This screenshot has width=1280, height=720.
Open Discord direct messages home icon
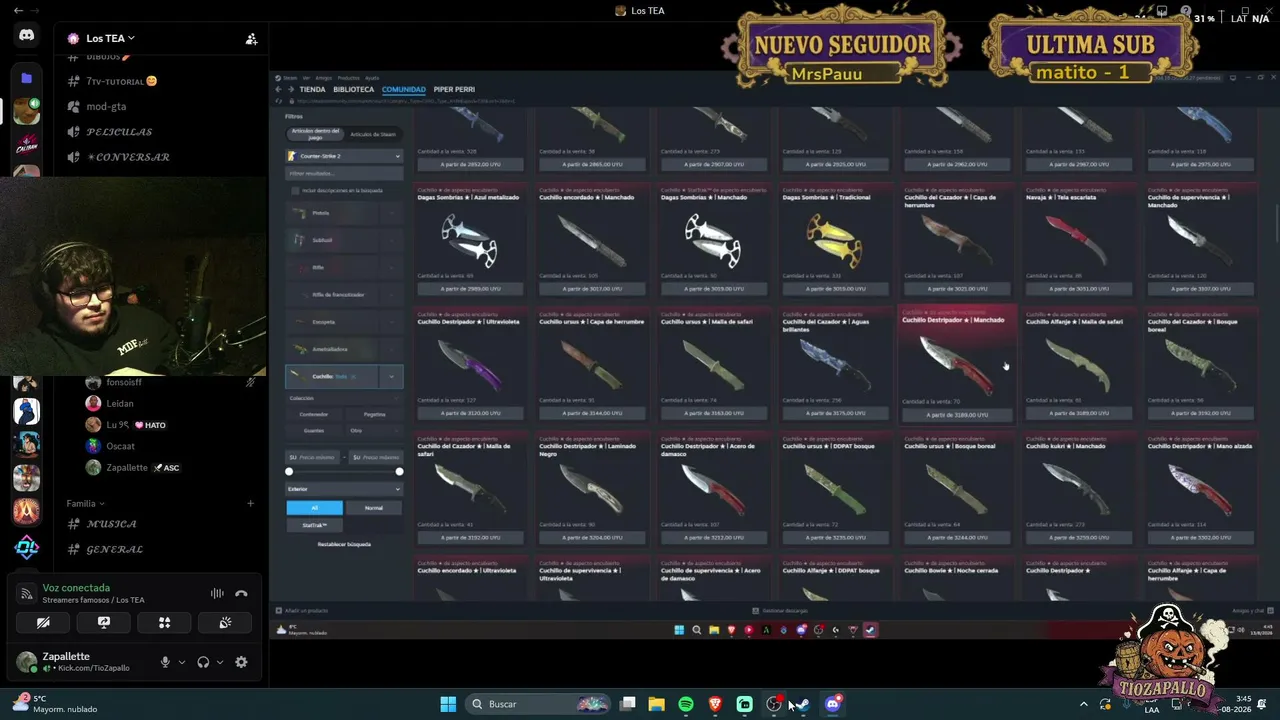tap(27, 36)
